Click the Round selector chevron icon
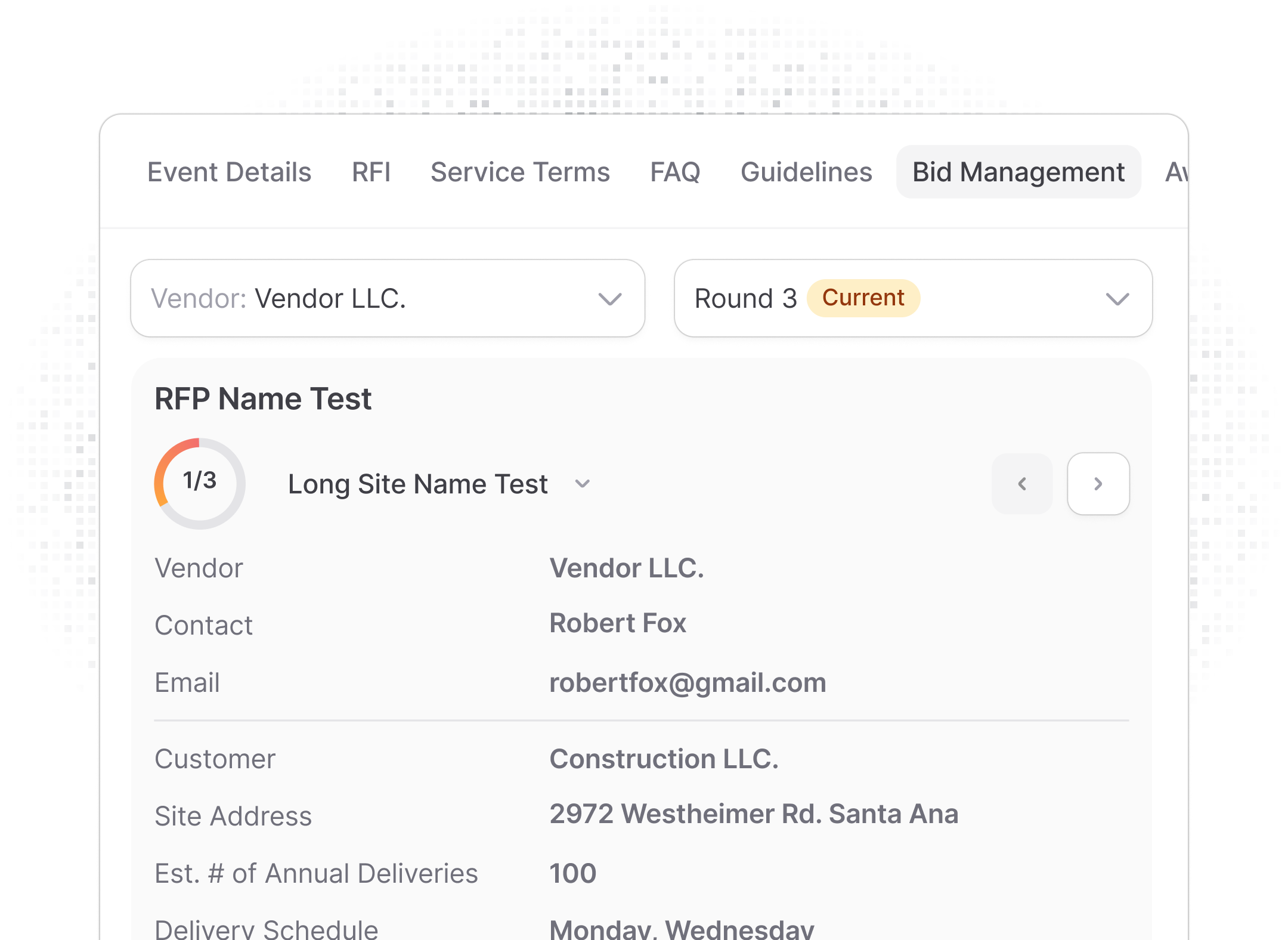This screenshot has height=940, width=1288. (1117, 299)
